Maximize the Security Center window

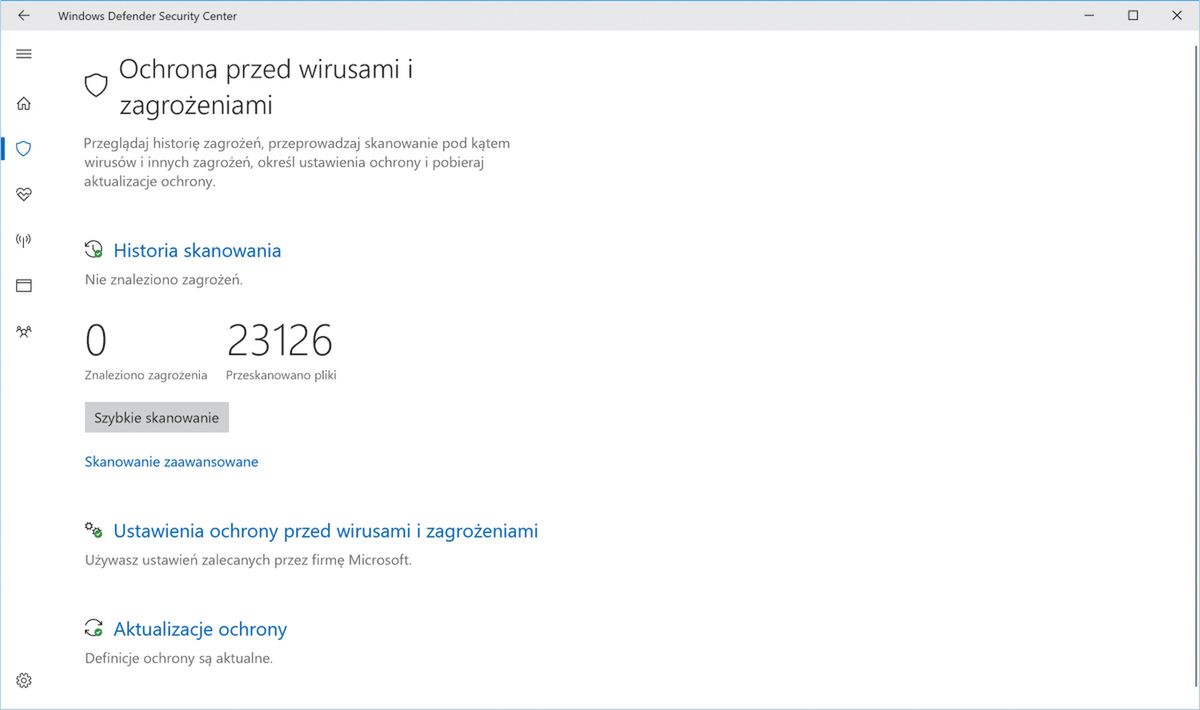[x=1133, y=16]
